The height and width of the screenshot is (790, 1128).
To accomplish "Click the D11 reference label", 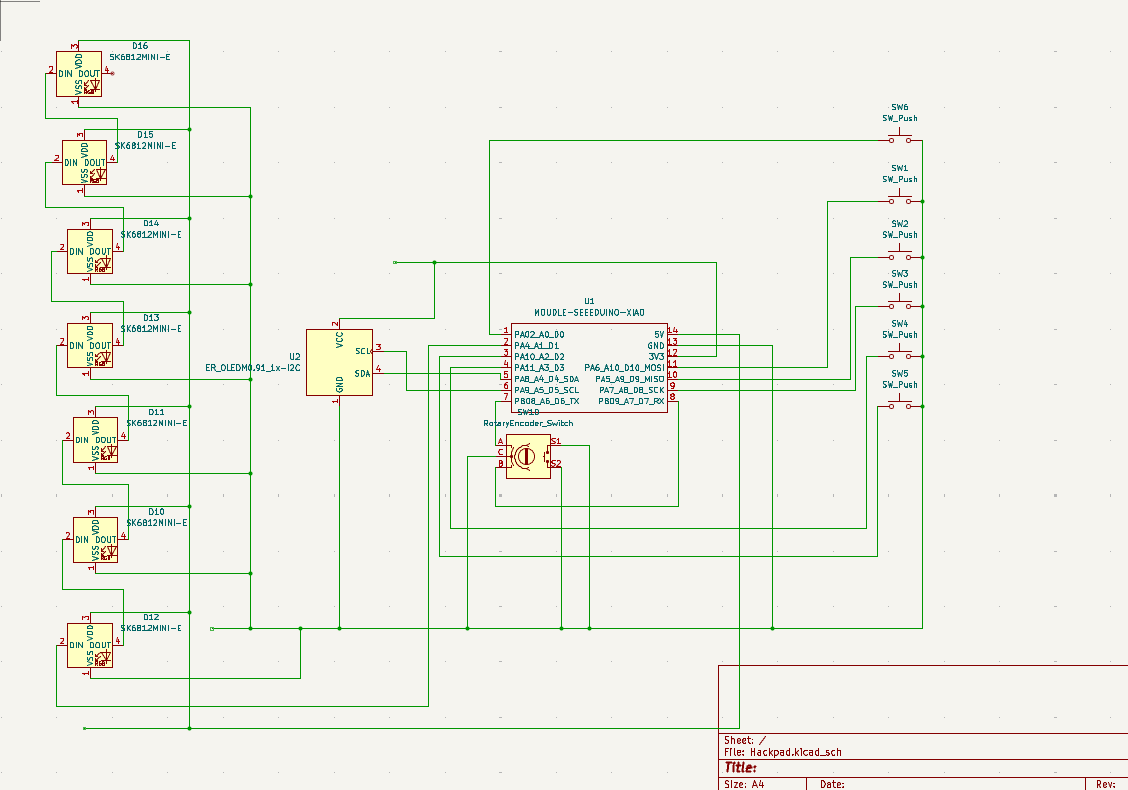I will 156,412.
